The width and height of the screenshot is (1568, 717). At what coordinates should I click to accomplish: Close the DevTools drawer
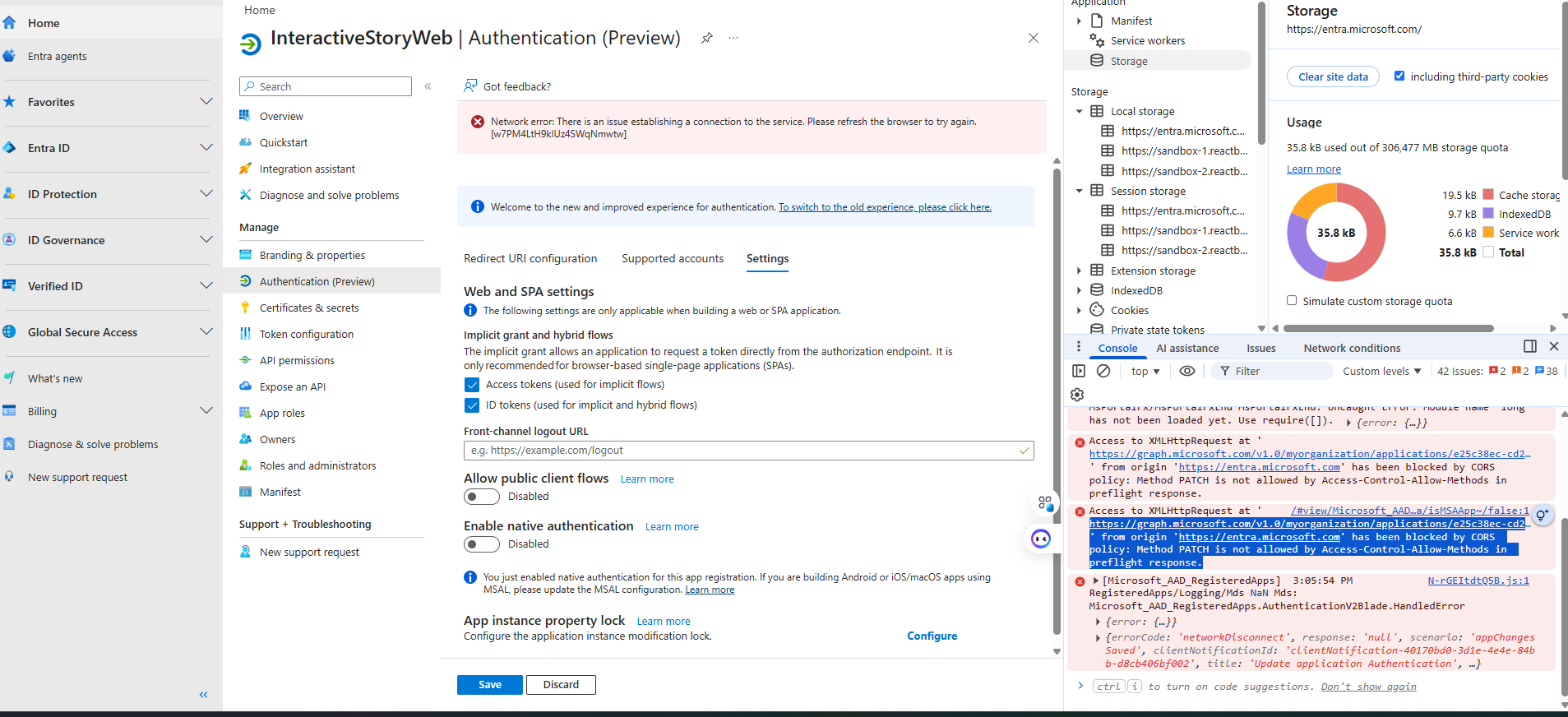point(1553,346)
